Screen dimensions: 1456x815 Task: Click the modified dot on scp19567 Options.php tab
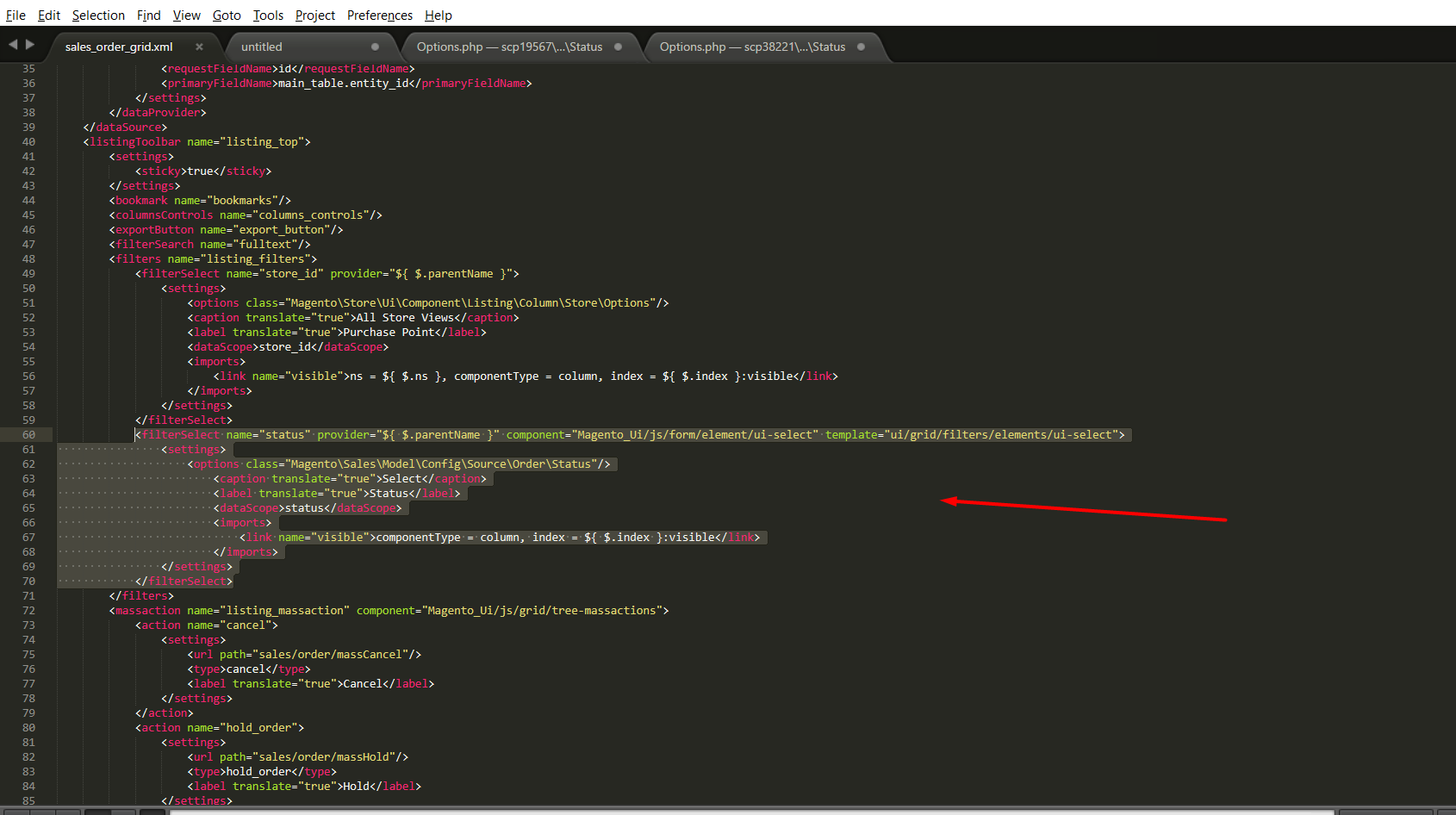click(618, 47)
